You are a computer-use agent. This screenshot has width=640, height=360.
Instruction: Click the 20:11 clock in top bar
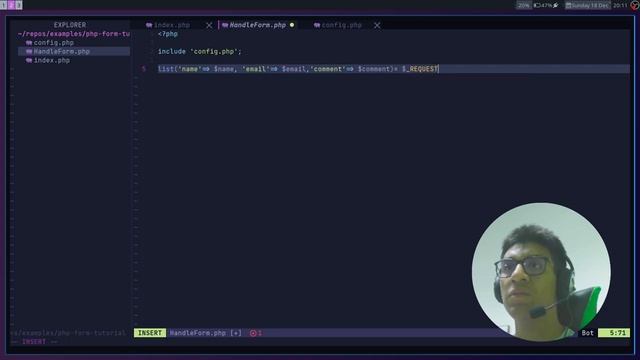click(620, 5)
